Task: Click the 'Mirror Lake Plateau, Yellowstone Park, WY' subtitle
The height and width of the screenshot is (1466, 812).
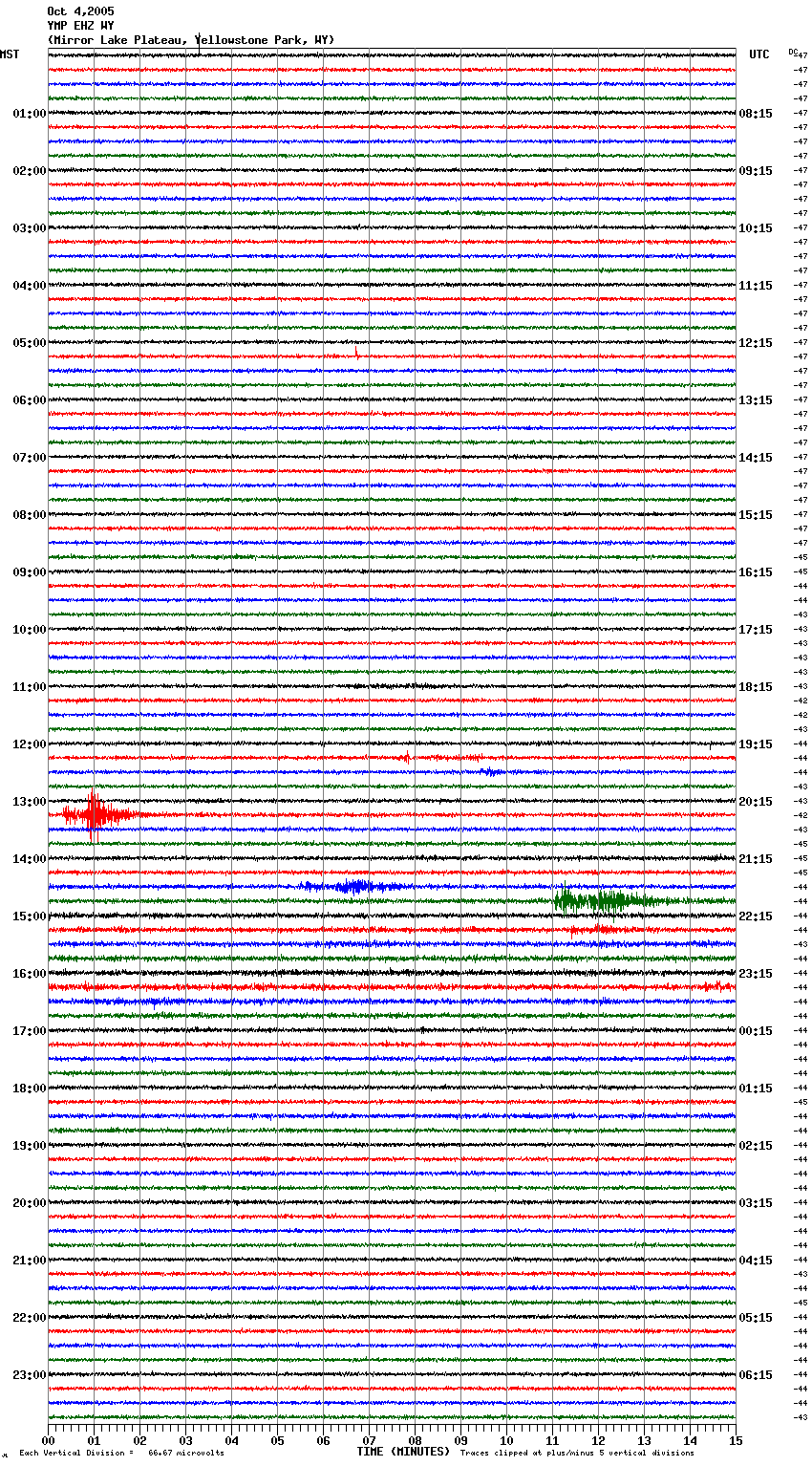Action: pos(191,40)
